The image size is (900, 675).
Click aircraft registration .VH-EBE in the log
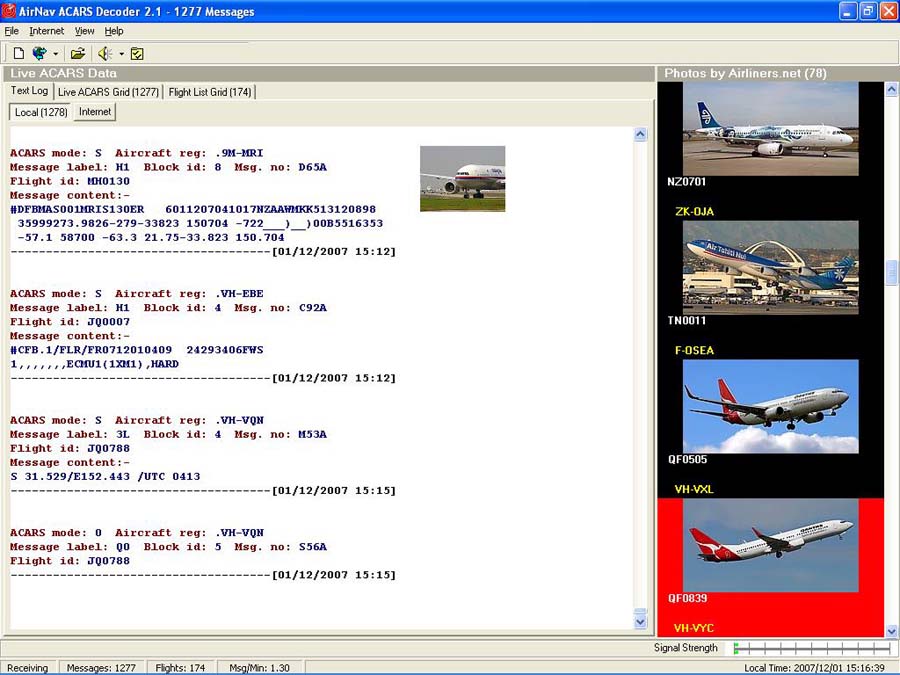(239, 294)
